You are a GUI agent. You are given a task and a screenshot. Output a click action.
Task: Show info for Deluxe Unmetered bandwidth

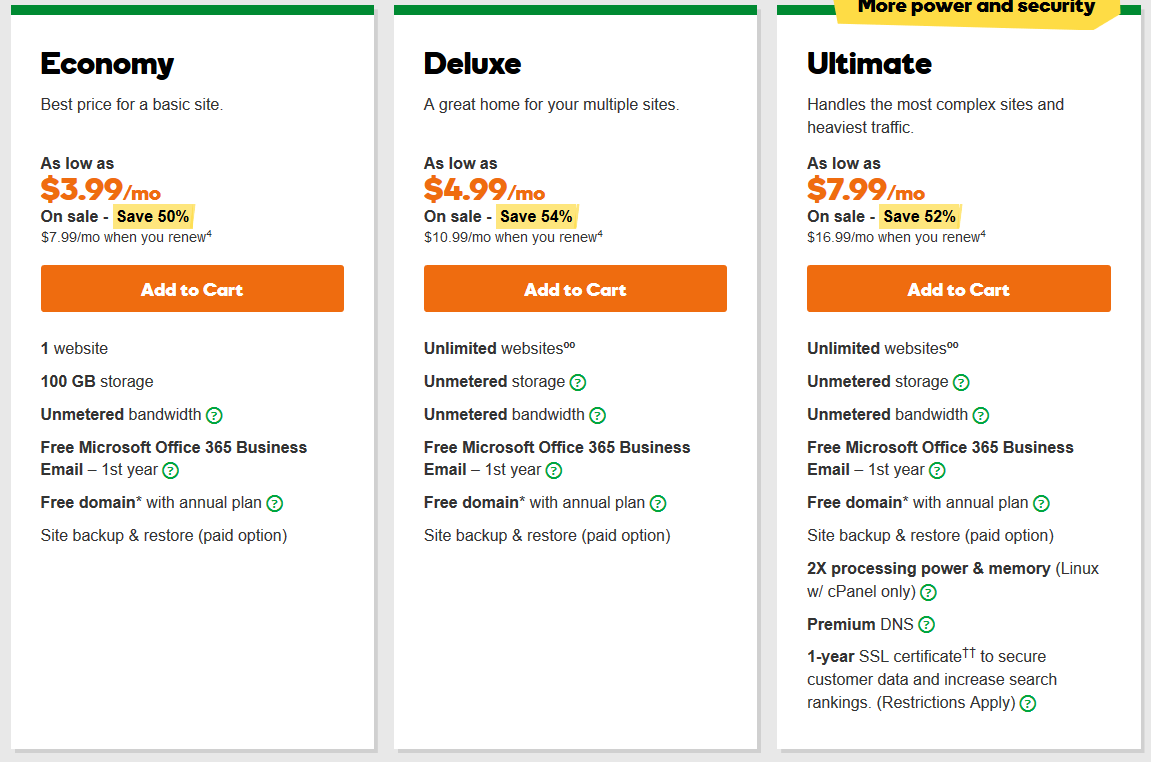point(598,416)
